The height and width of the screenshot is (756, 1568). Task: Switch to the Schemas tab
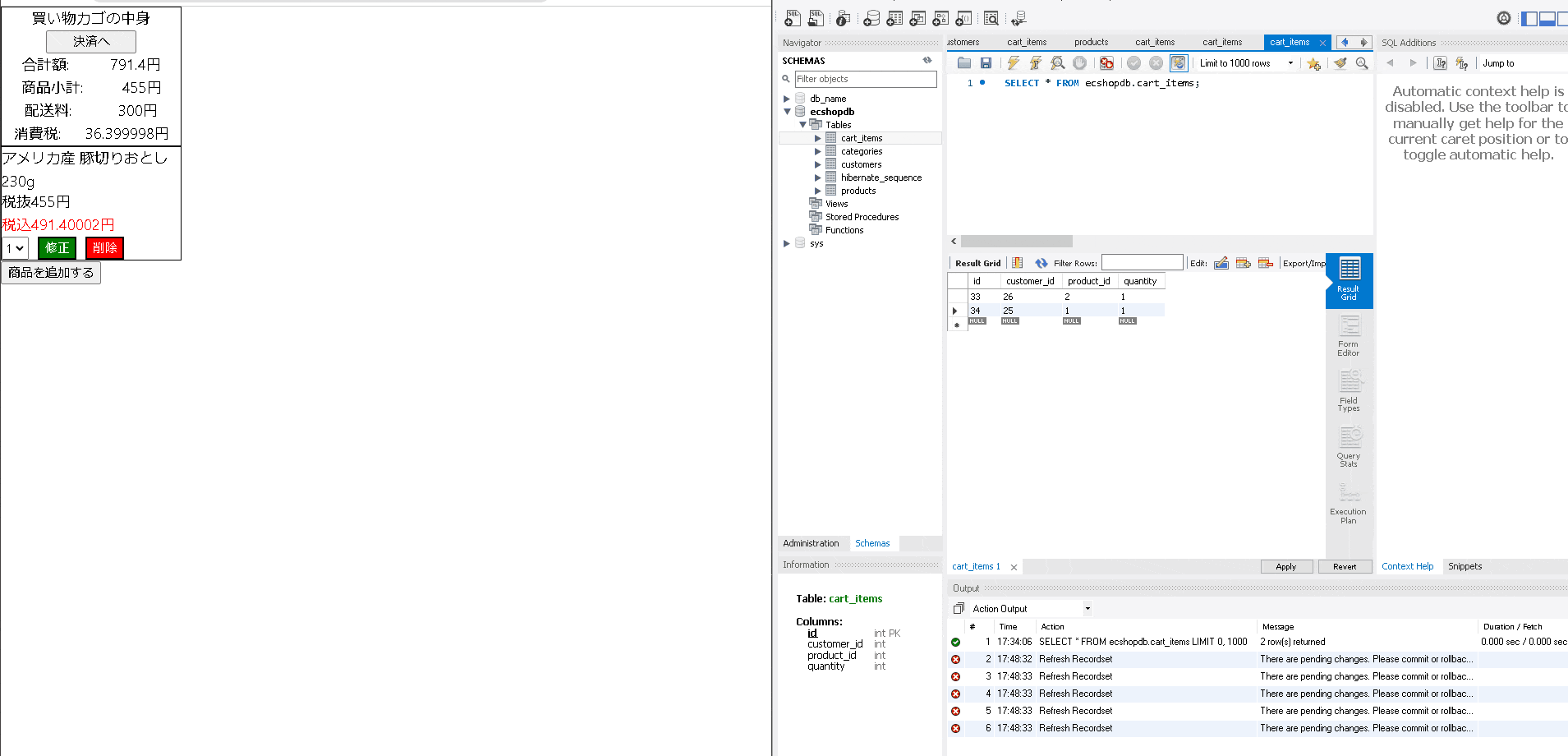[x=872, y=543]
